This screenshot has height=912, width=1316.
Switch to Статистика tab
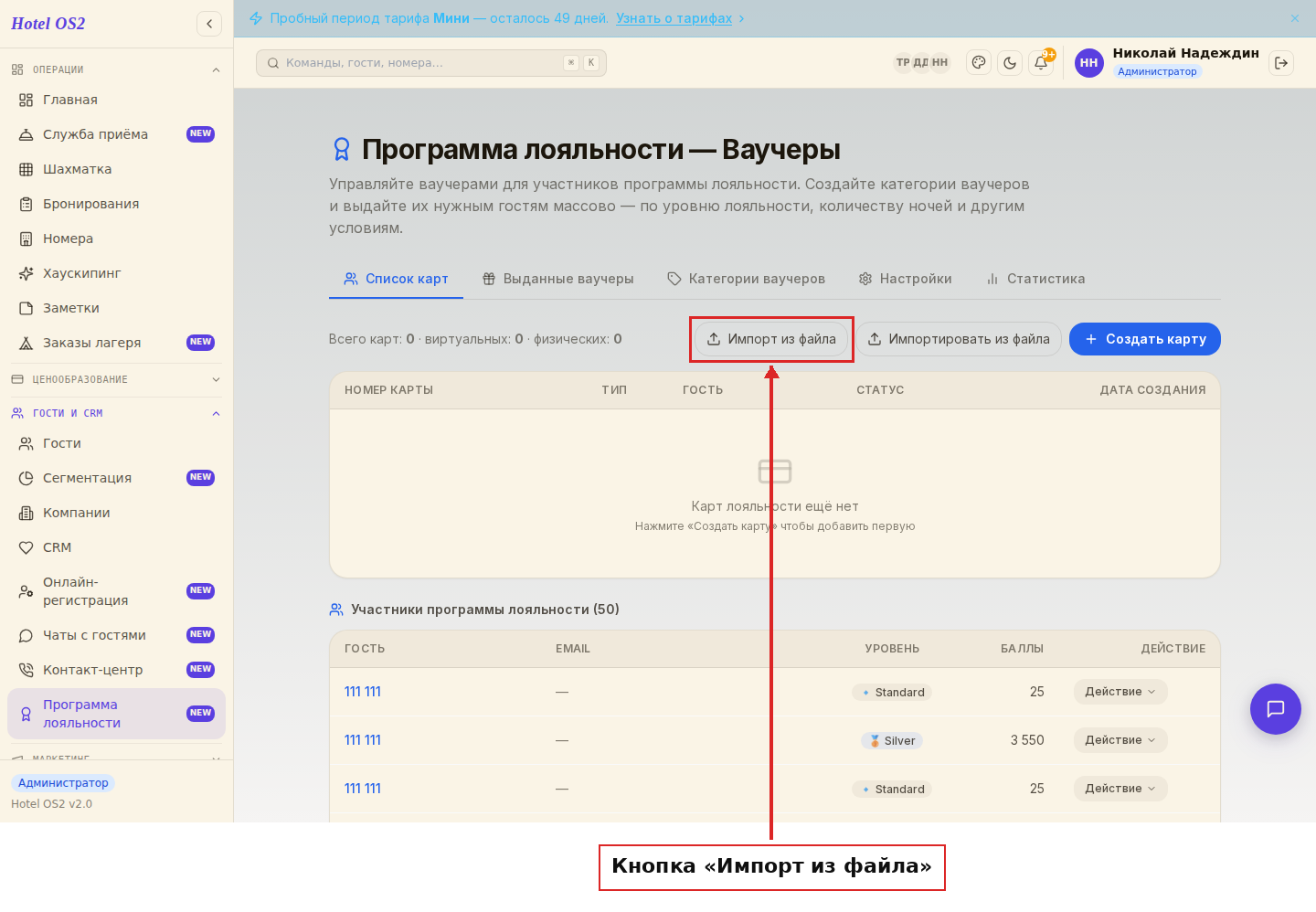pos(1035,279)
